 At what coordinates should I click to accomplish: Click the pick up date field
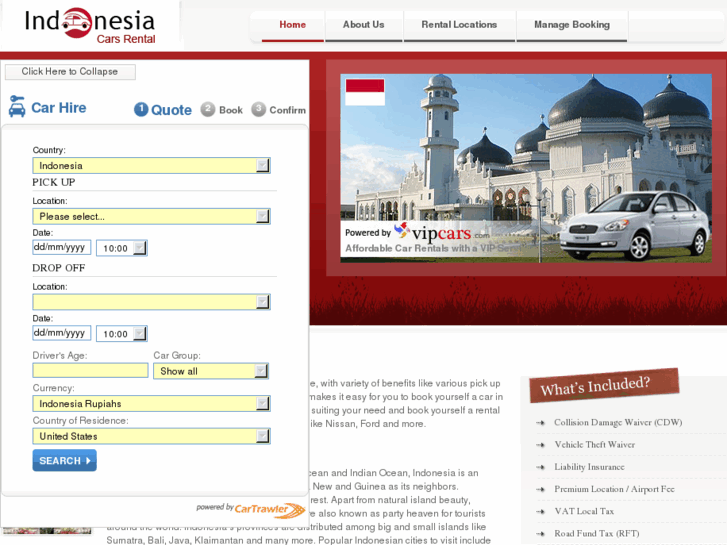tap(62, 247)
